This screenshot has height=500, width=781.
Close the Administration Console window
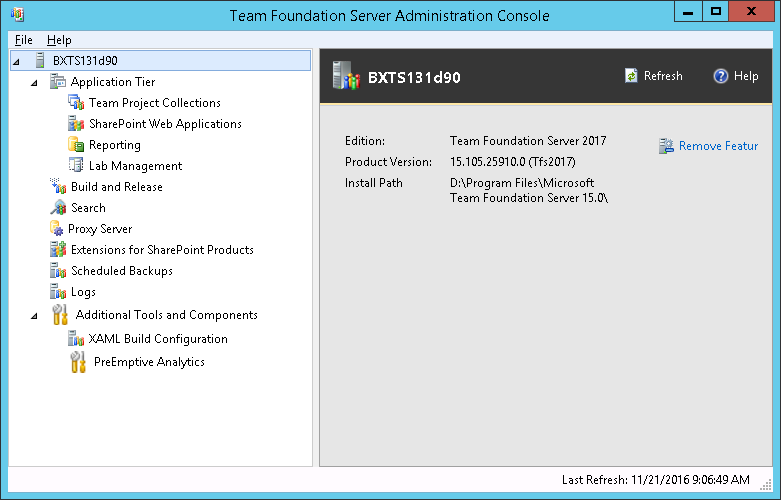click(x=751, y=11)
